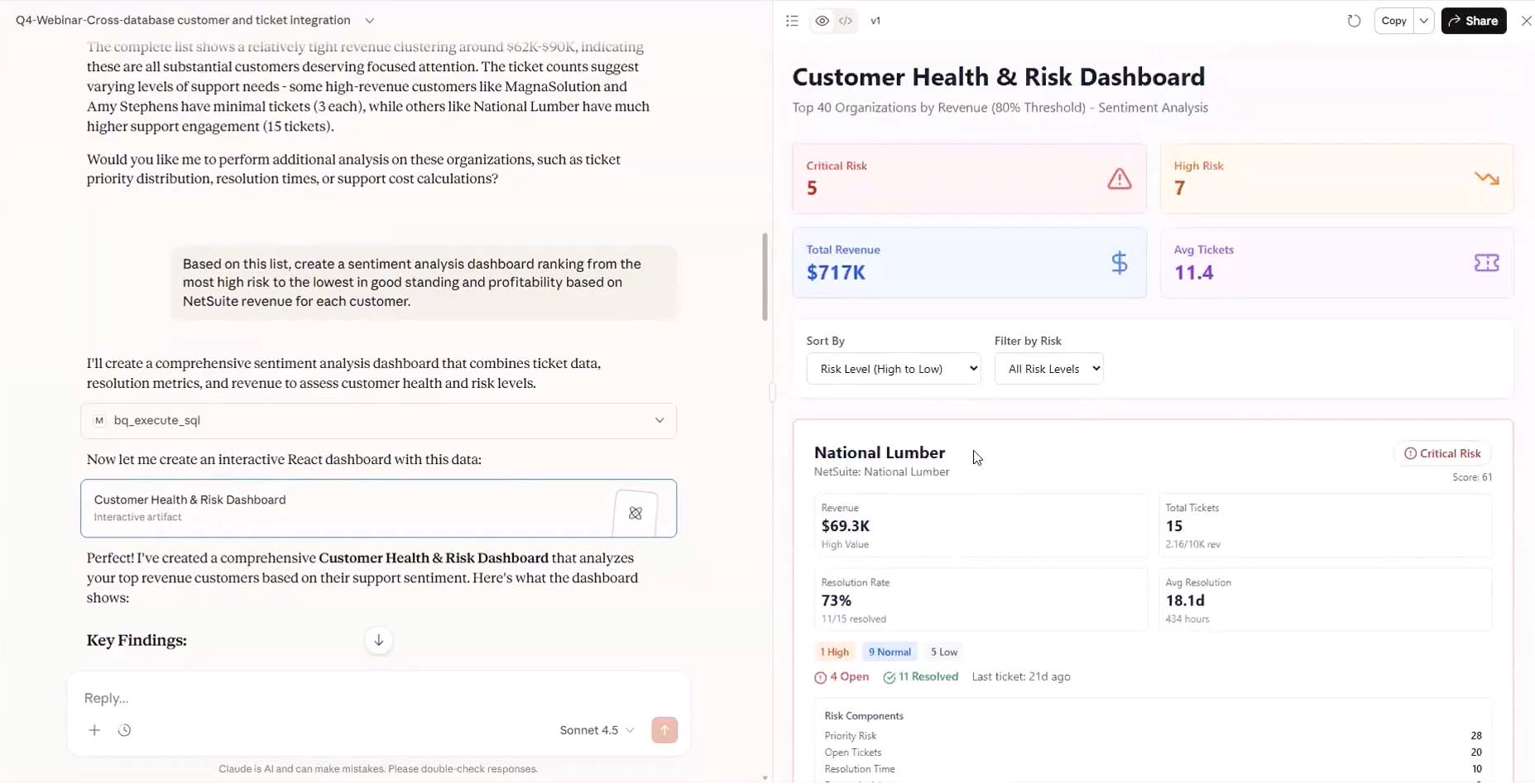
Task: Open the Sonnet 4.5 model selector
Action: tap(597, 730)
